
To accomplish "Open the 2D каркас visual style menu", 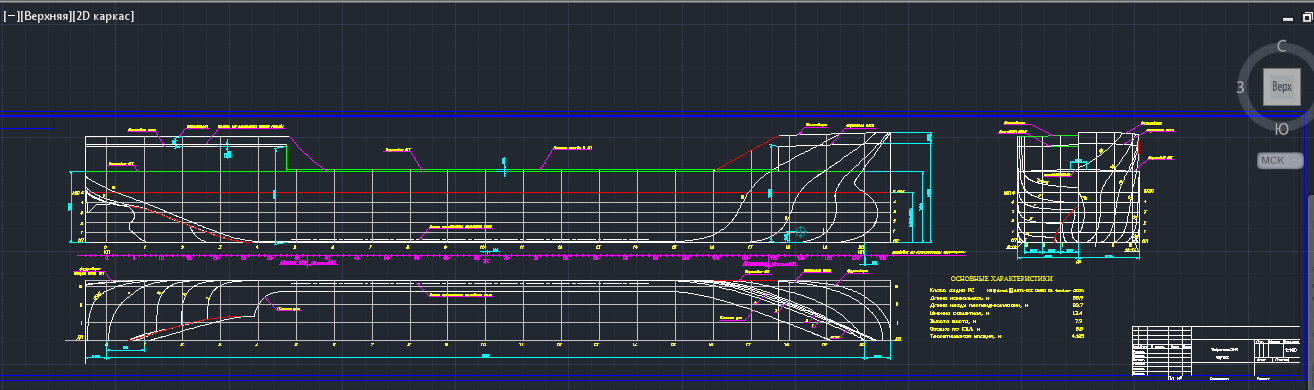I will tap(103, 16).
